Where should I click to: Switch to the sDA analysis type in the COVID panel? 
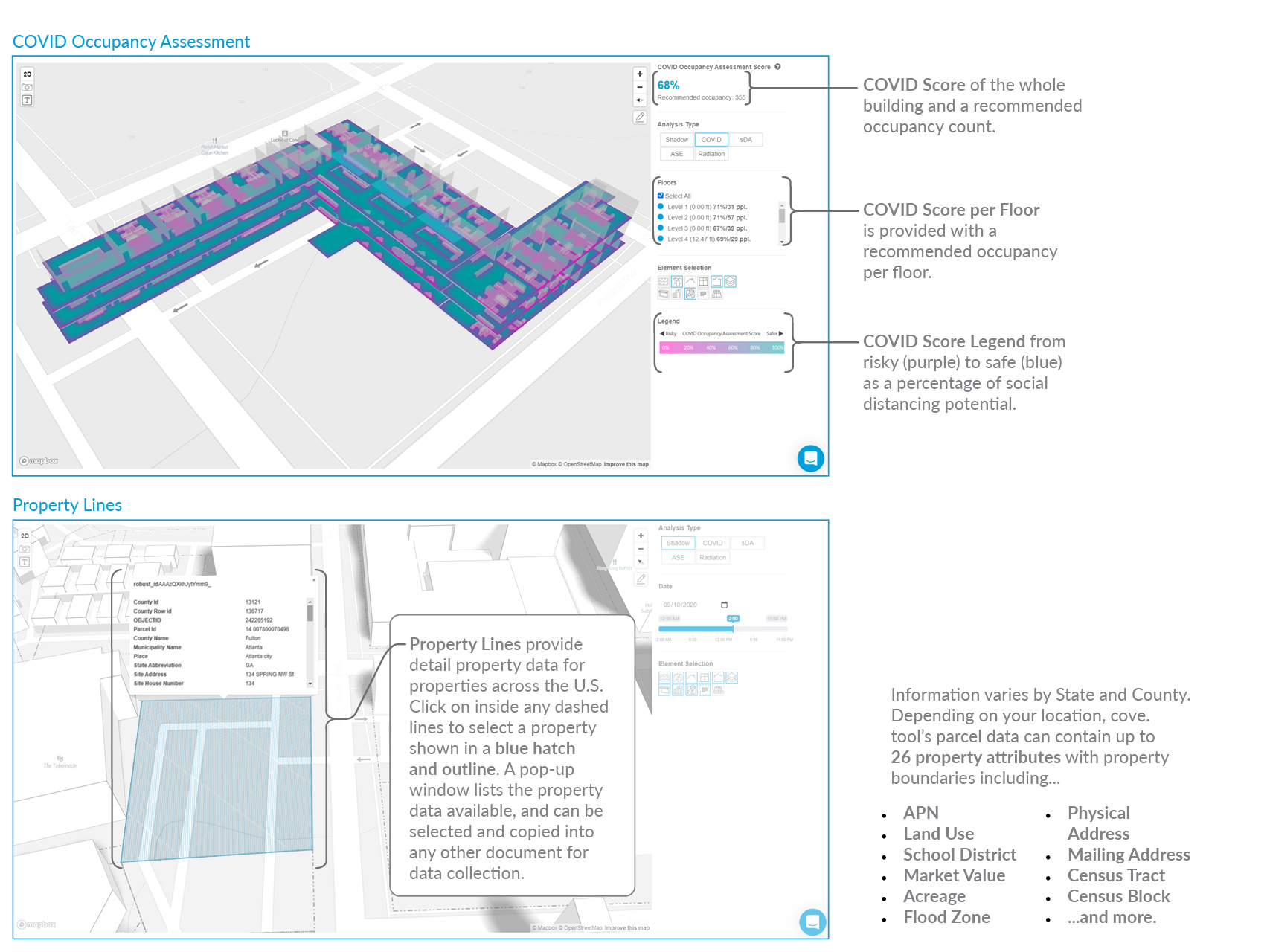pos(745,140)
